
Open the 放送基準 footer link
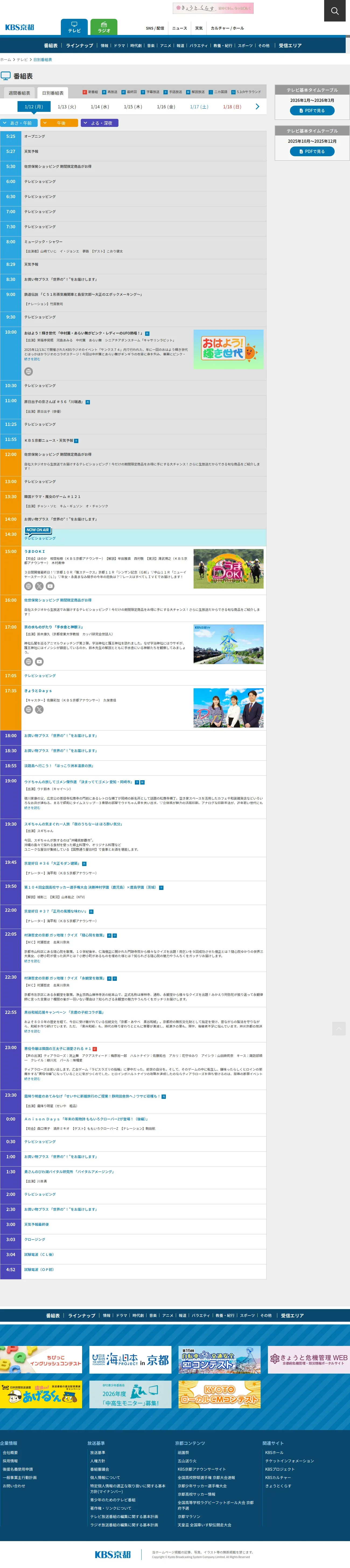tap(97, 1452)
